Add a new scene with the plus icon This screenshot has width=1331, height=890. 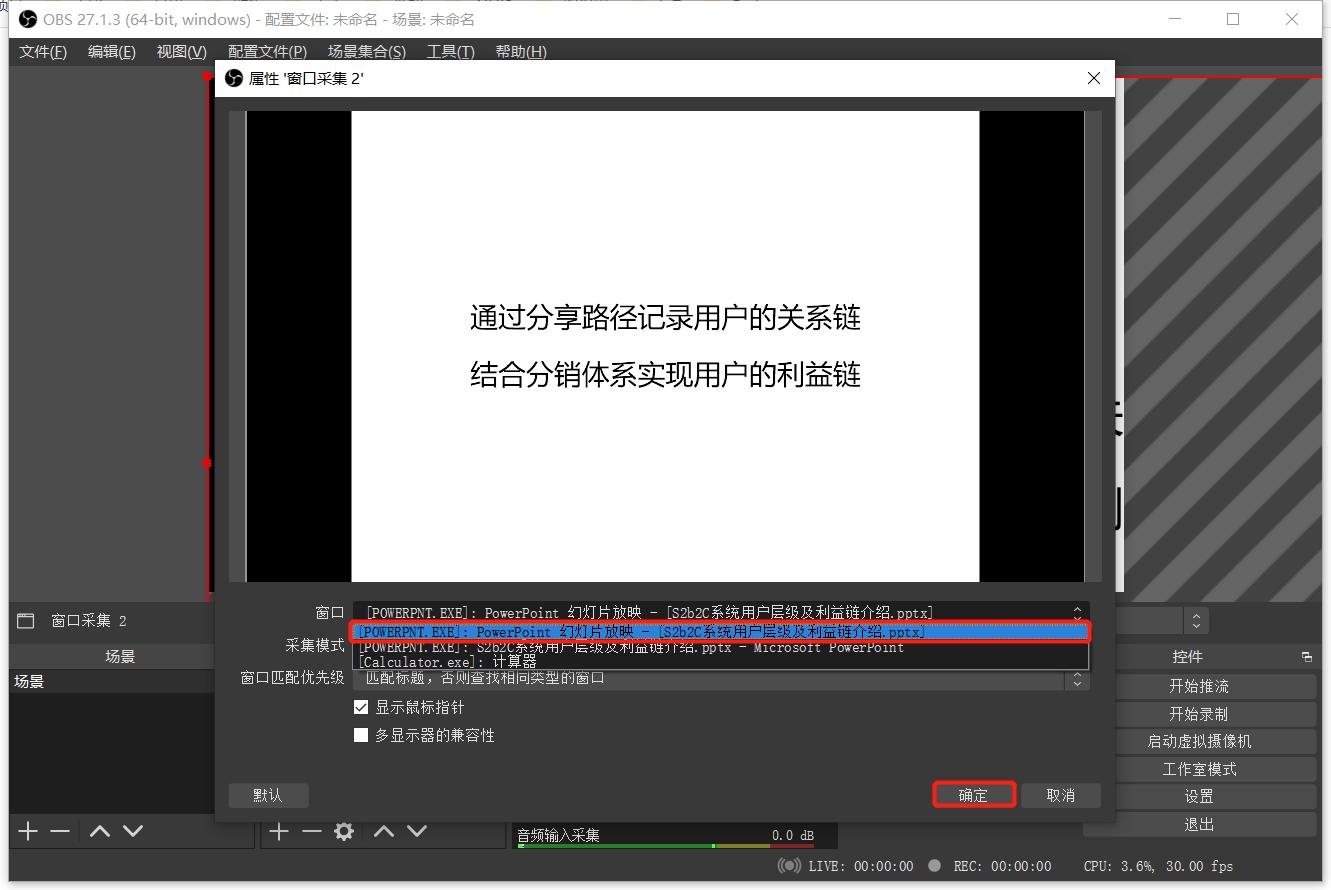click(27, 830)
